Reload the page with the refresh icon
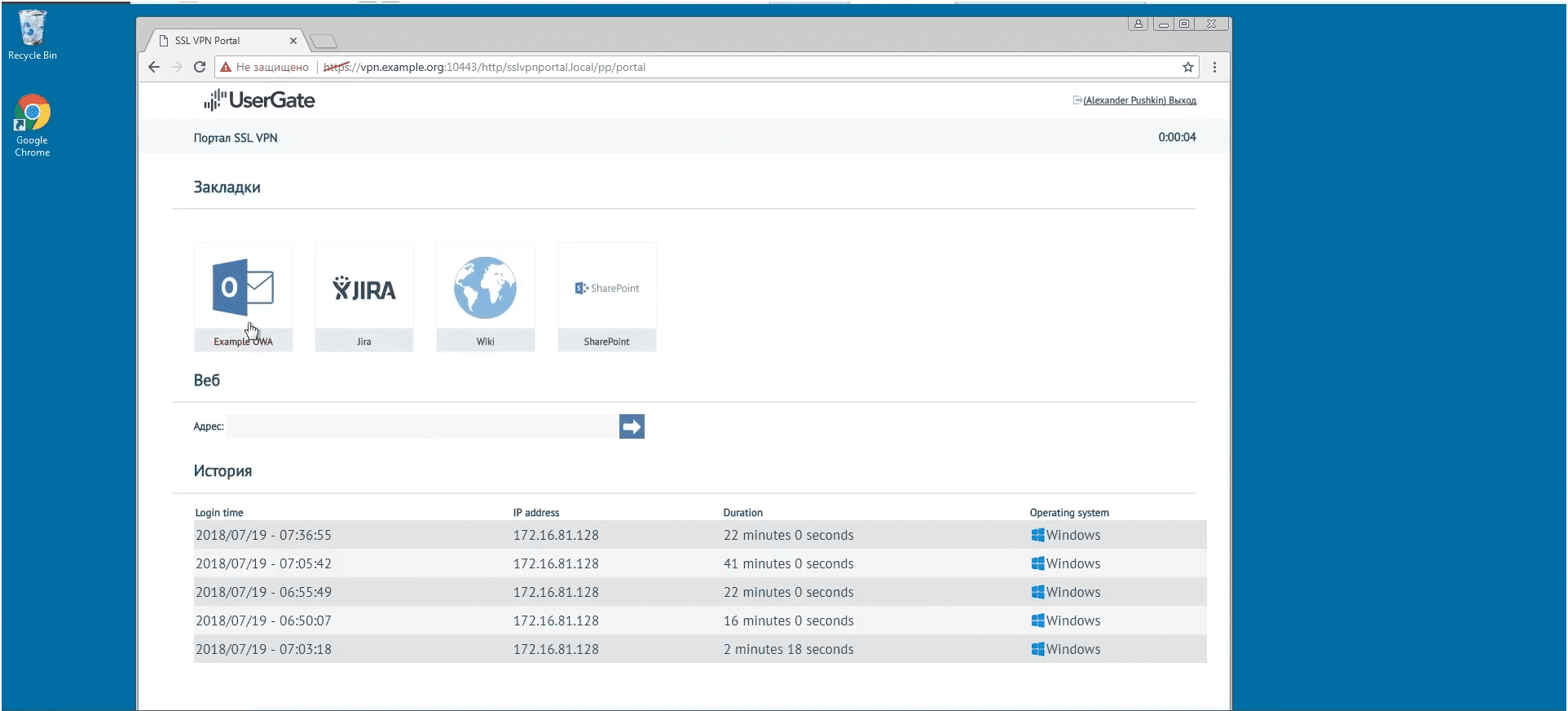This screenshot has width=1568, height=711. pyautogui.click(x=200, y=67)
